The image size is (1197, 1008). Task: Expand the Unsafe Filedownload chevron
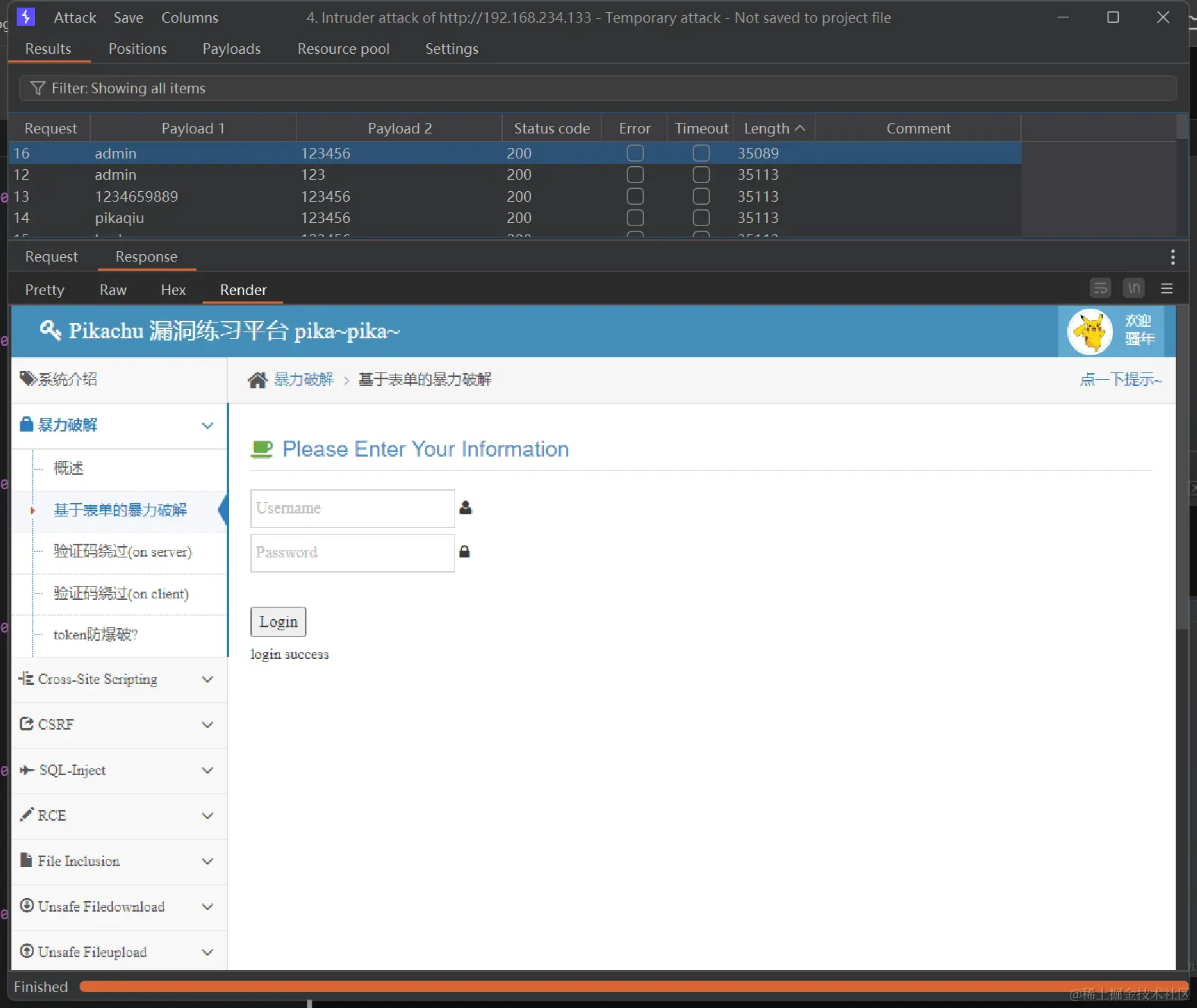click(207, 907)
